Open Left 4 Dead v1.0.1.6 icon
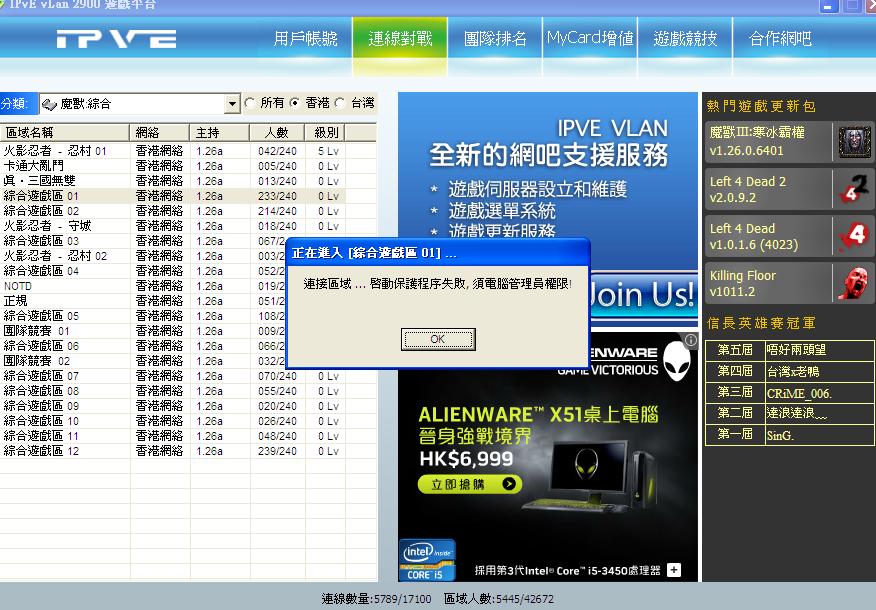The width and height of the screenshot is (876, 610). click(x=854, y=236)
